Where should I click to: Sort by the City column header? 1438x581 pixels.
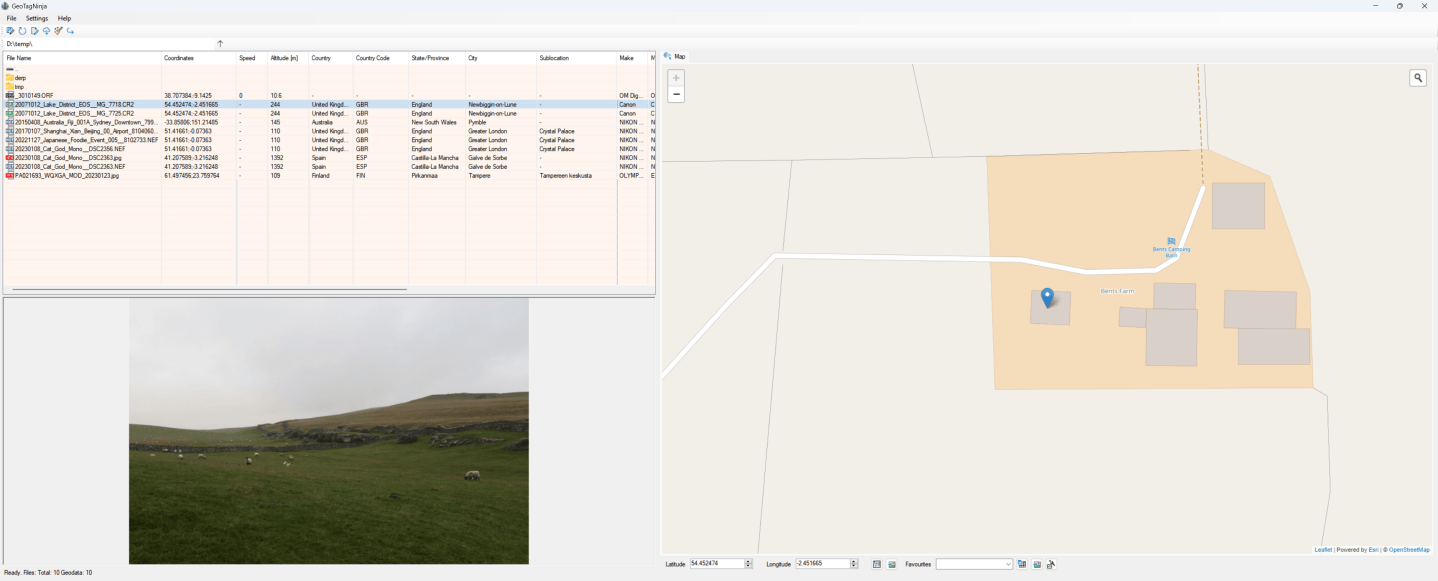(x=501, y=58)
